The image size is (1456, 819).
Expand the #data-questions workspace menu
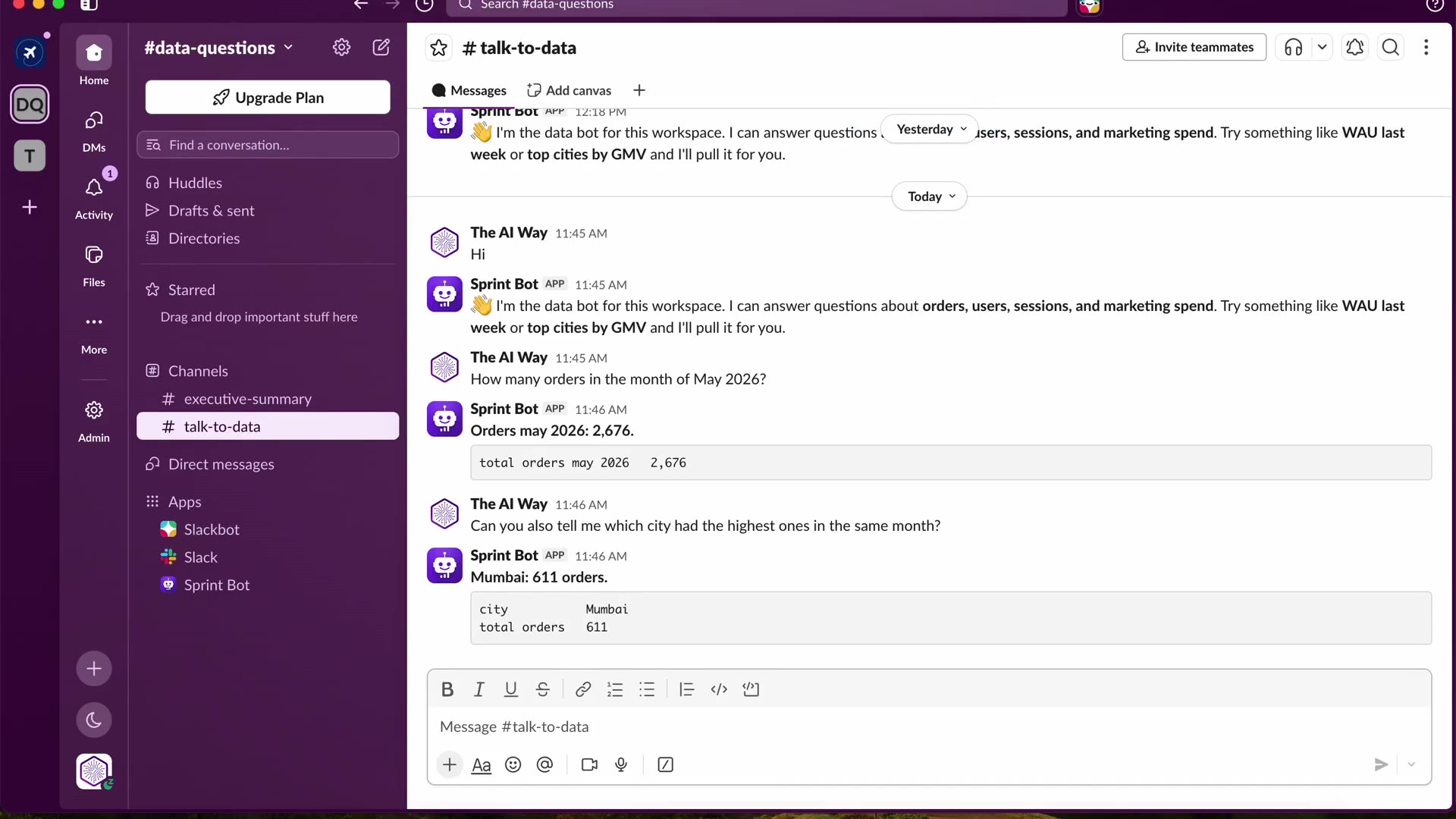click(x=218, y=48)
